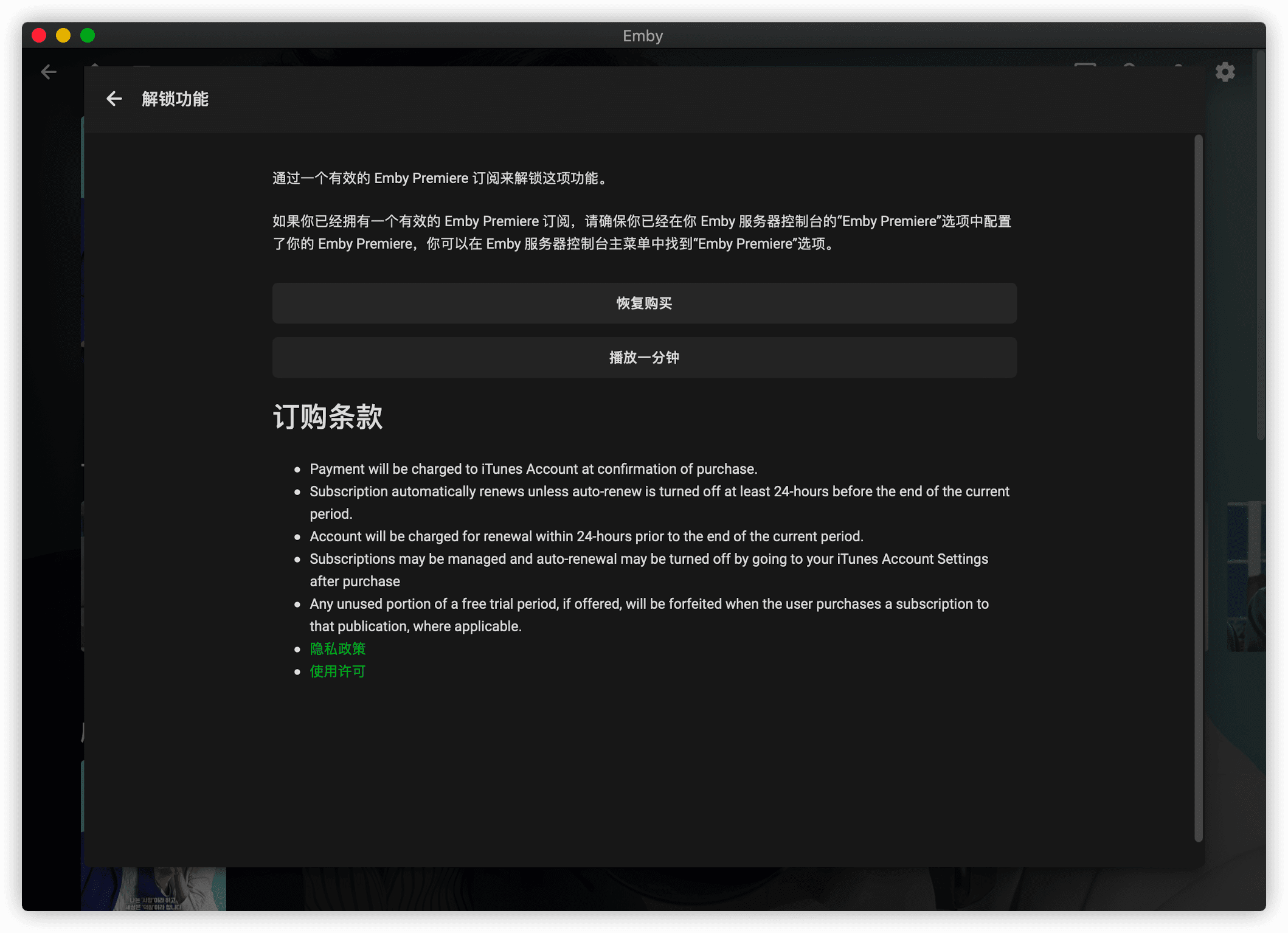Open Settings with the gear icon
Image resolution: width=1288 pixels, height=933 pixels.
[x=1225, y=72]
